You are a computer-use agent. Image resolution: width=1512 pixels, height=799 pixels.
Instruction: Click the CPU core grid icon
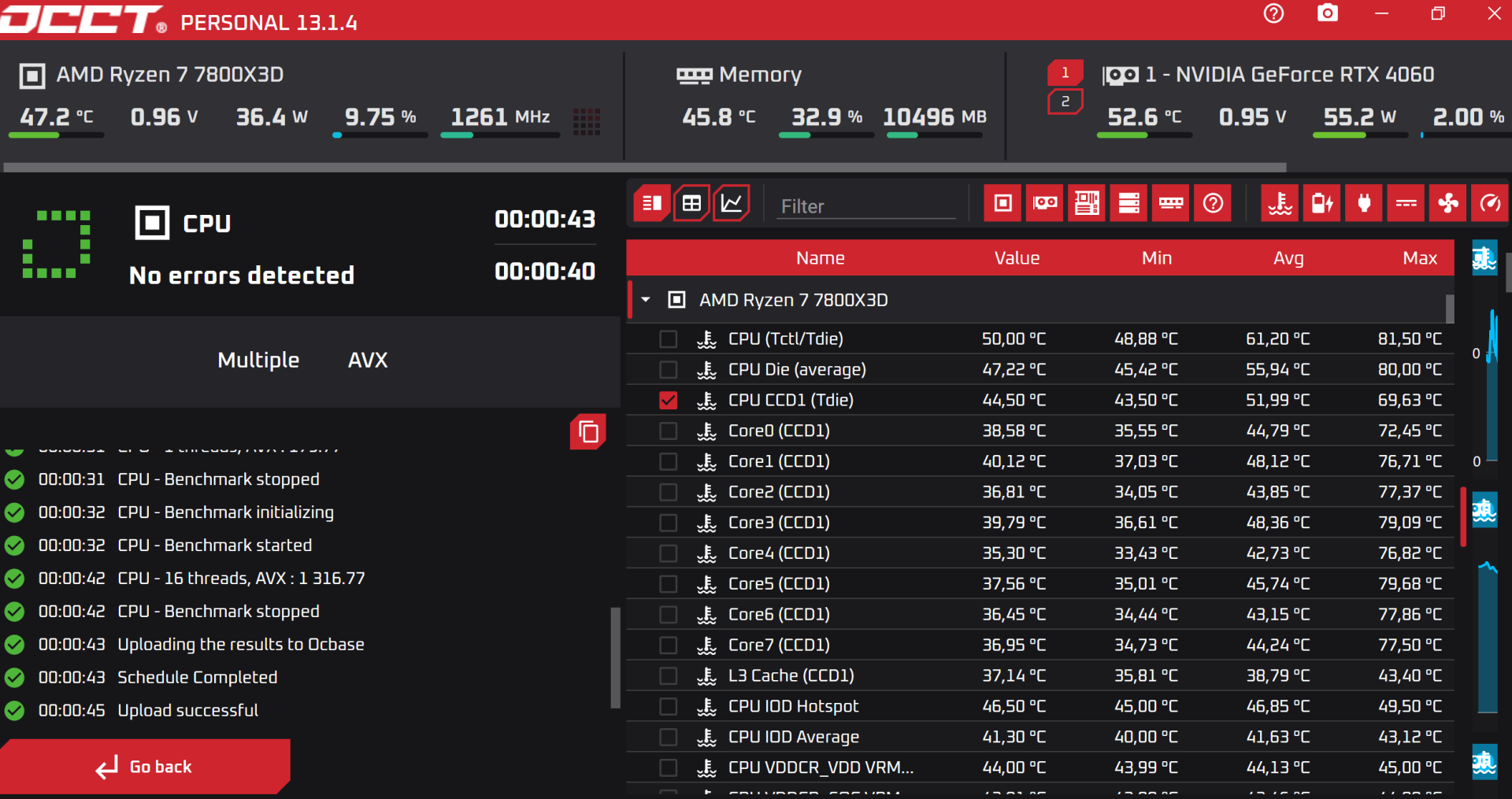coord(587,121)
